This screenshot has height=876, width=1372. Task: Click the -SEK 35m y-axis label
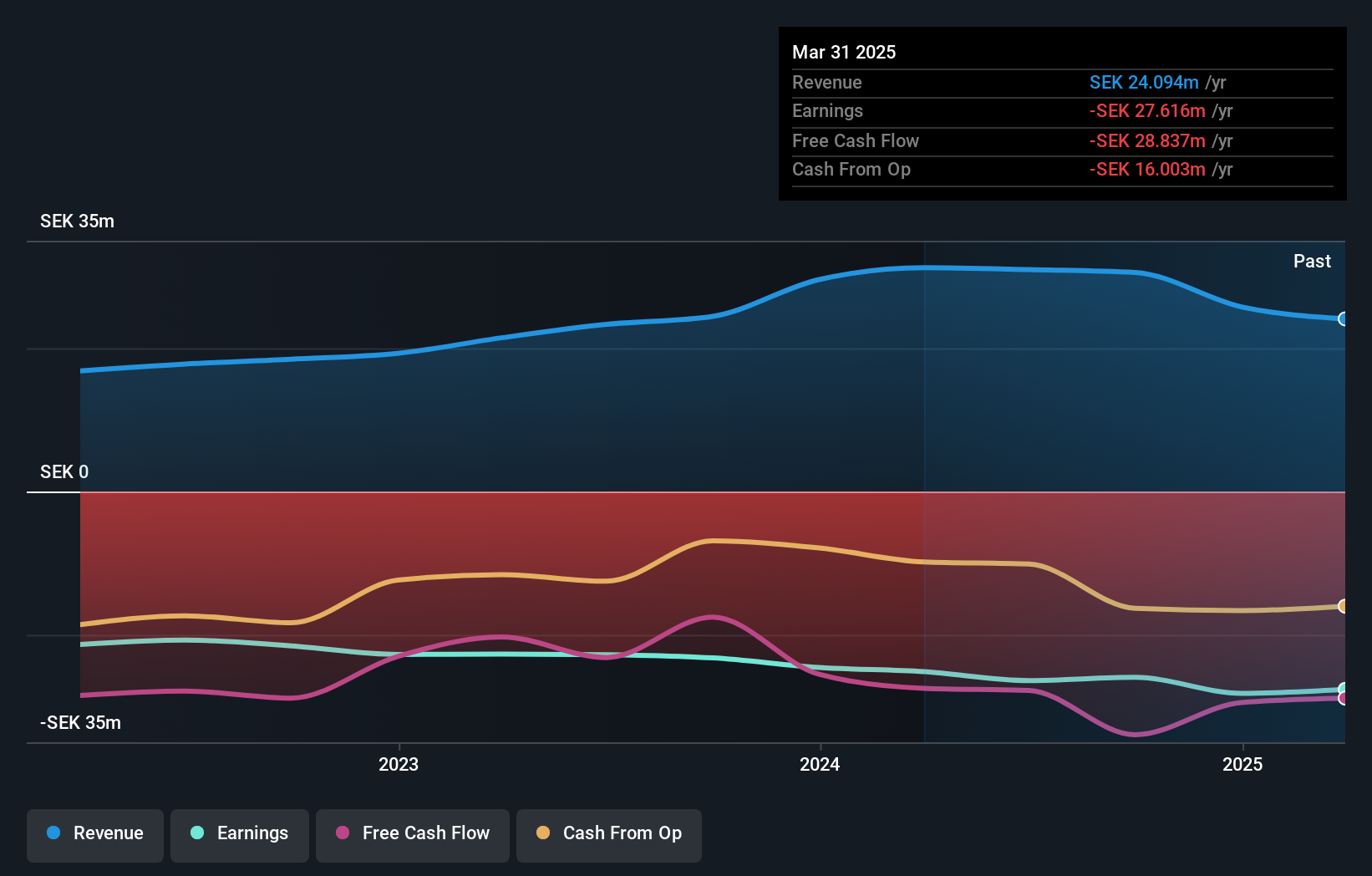(80, 722)
